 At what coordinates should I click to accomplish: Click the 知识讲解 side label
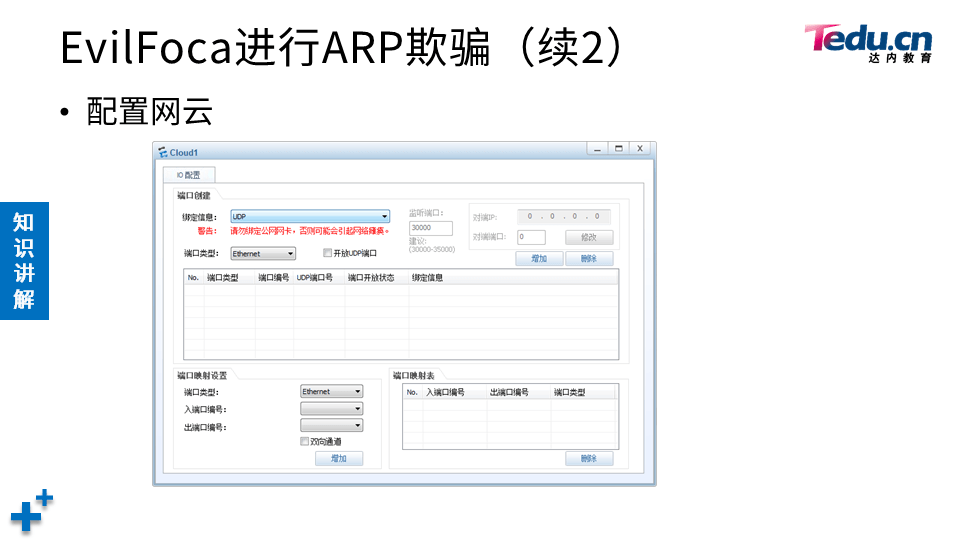[x=24, y=261]
